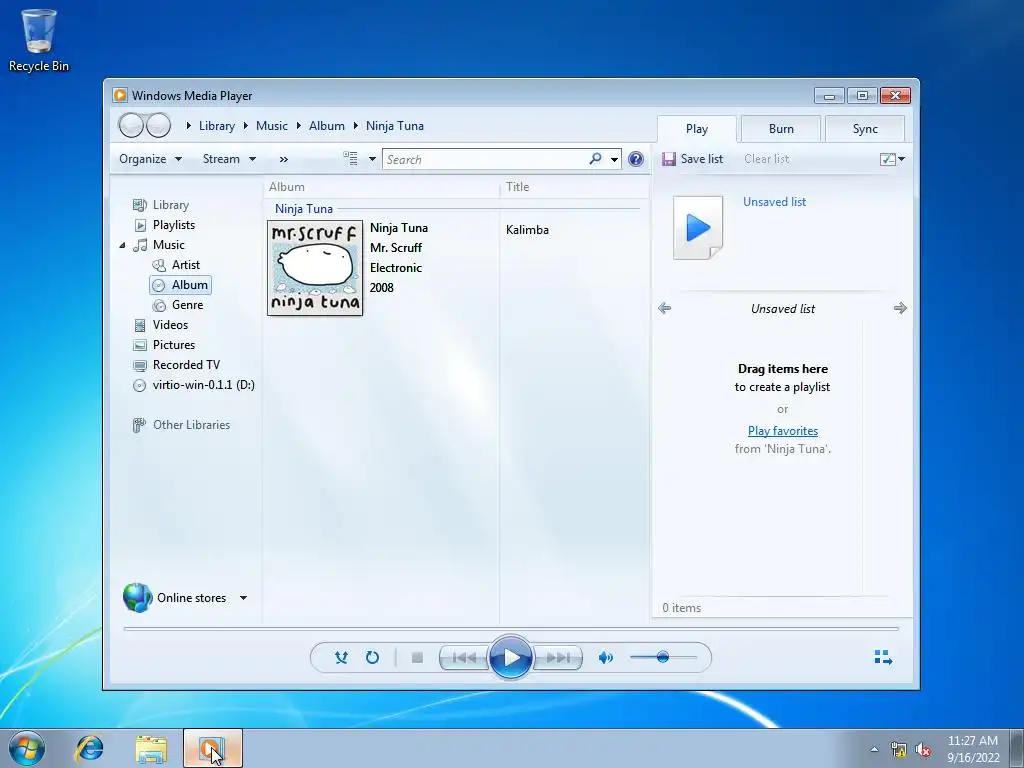The width and height of the screenshot is (1024, 768).
Task: Collapse the Music tree node
Action: 122,245
